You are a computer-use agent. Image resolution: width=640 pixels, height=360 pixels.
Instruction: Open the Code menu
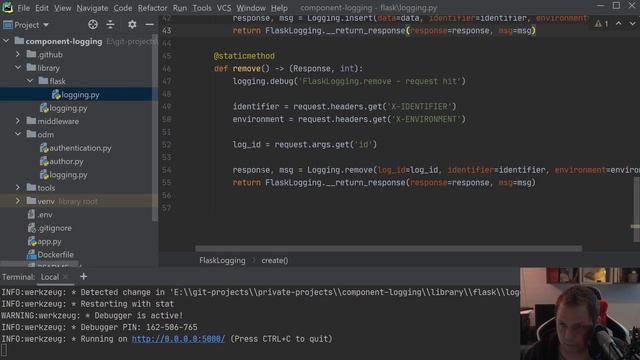(x=122, y=8)
